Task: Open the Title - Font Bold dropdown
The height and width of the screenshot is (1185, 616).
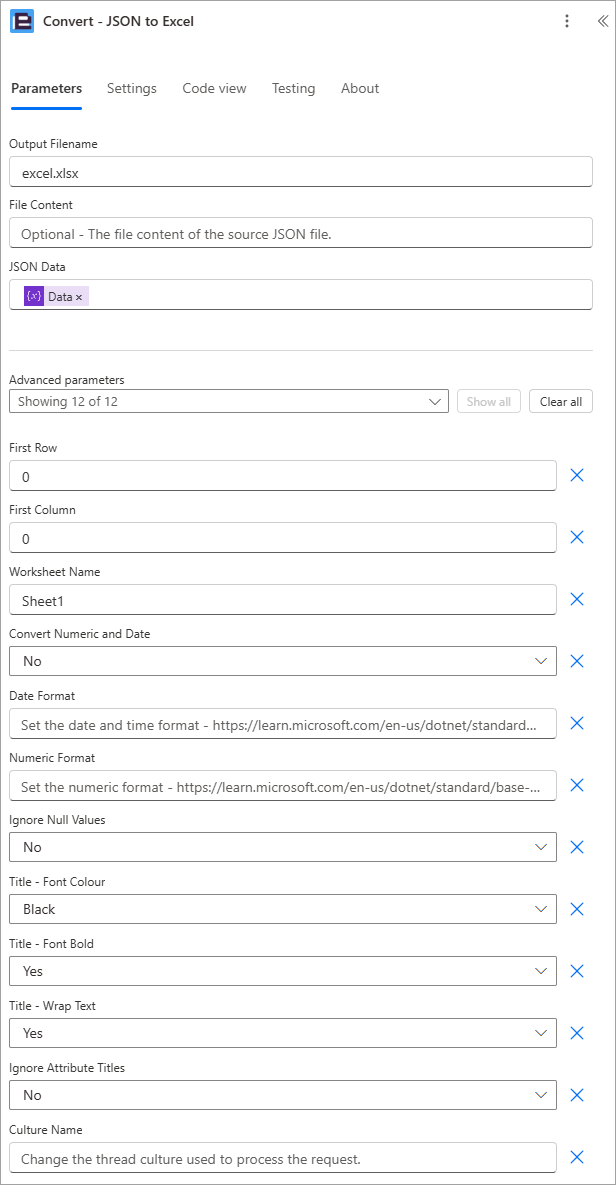Action: coord(283,971)
